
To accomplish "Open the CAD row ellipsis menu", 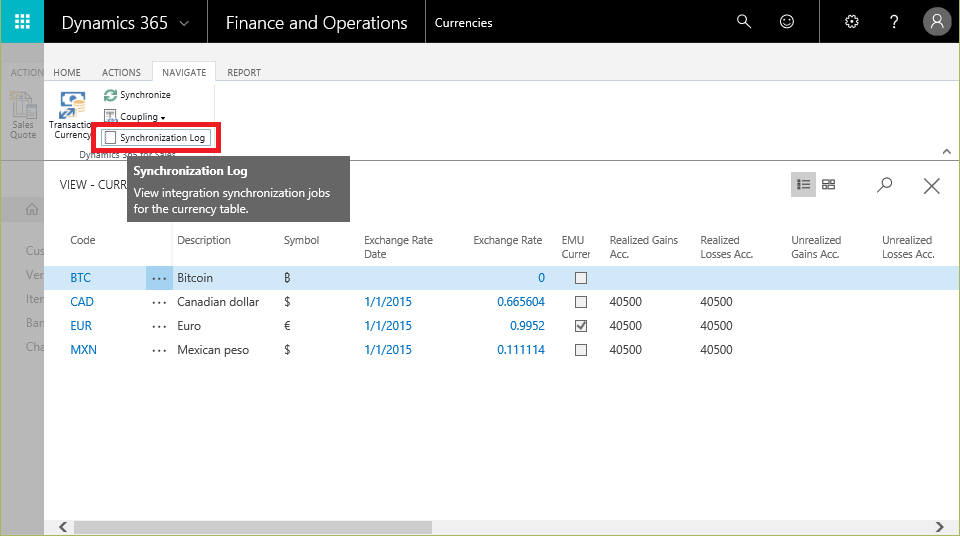I will click(159, 302).
